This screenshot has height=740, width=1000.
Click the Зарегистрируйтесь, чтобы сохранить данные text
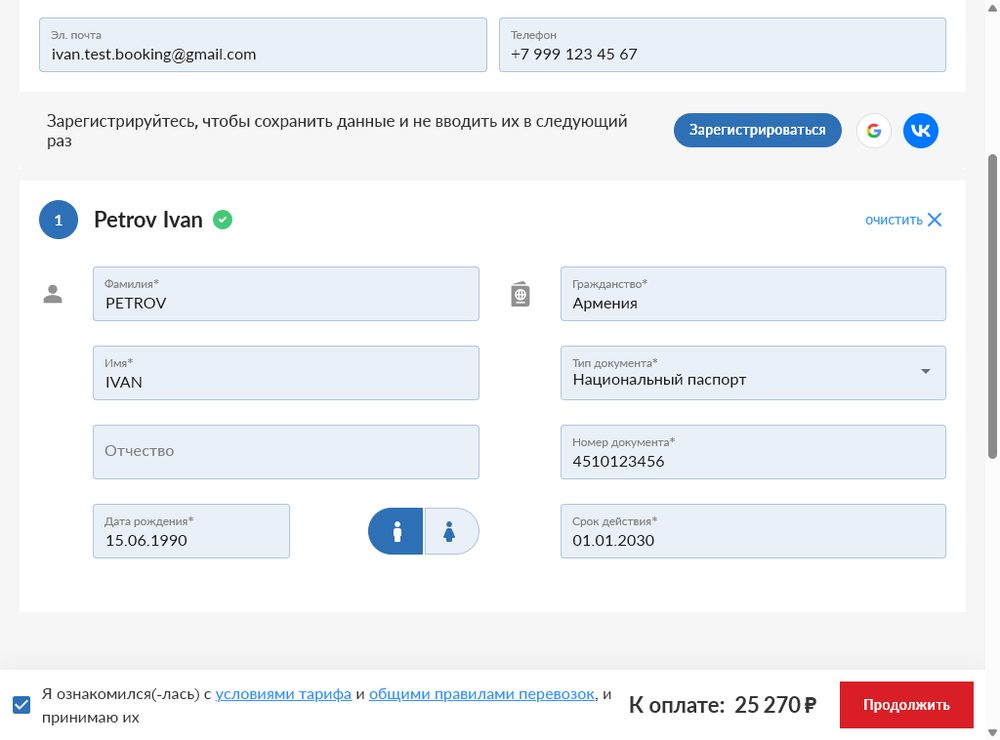(337, 131)
